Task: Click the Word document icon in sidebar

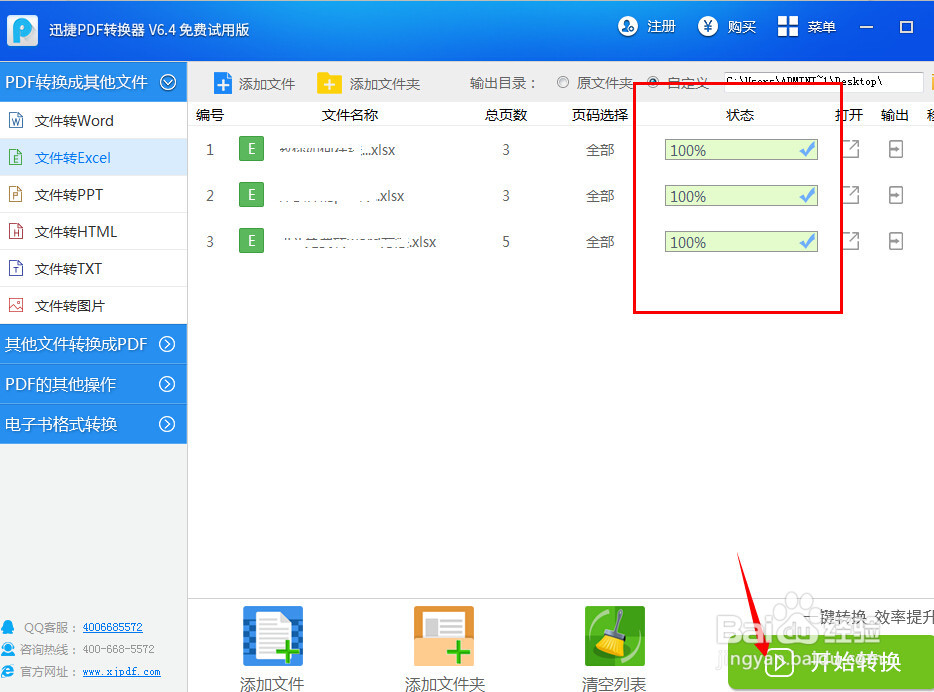Action: pyautogui.click(x=16, y=121)
